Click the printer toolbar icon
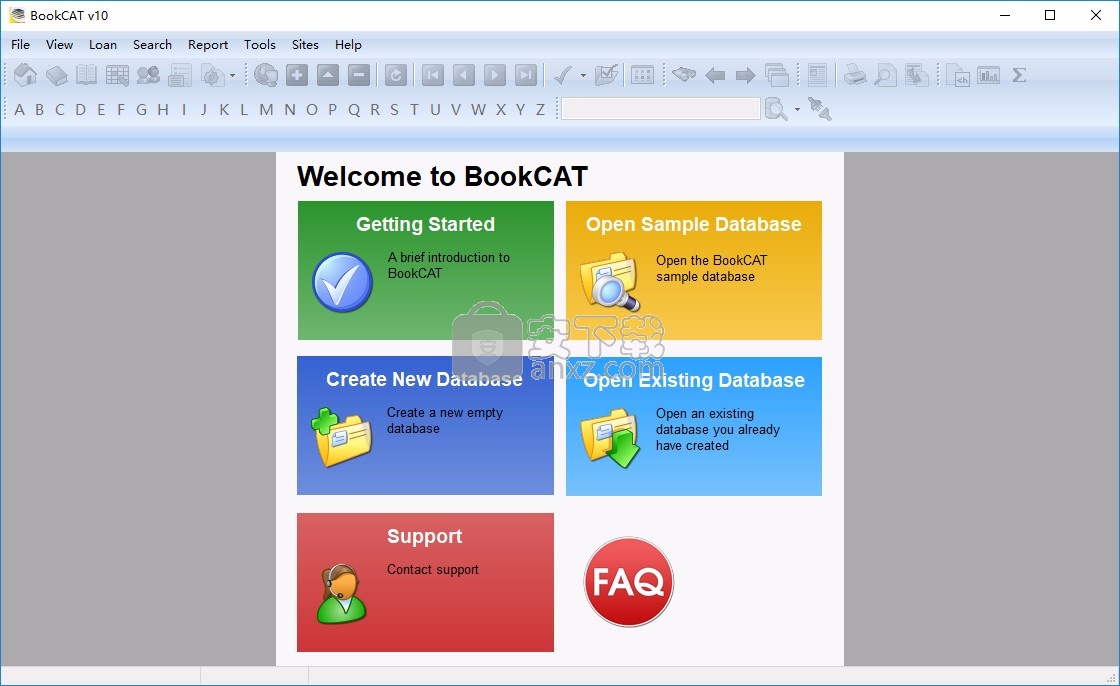 (x=855, y=75)
